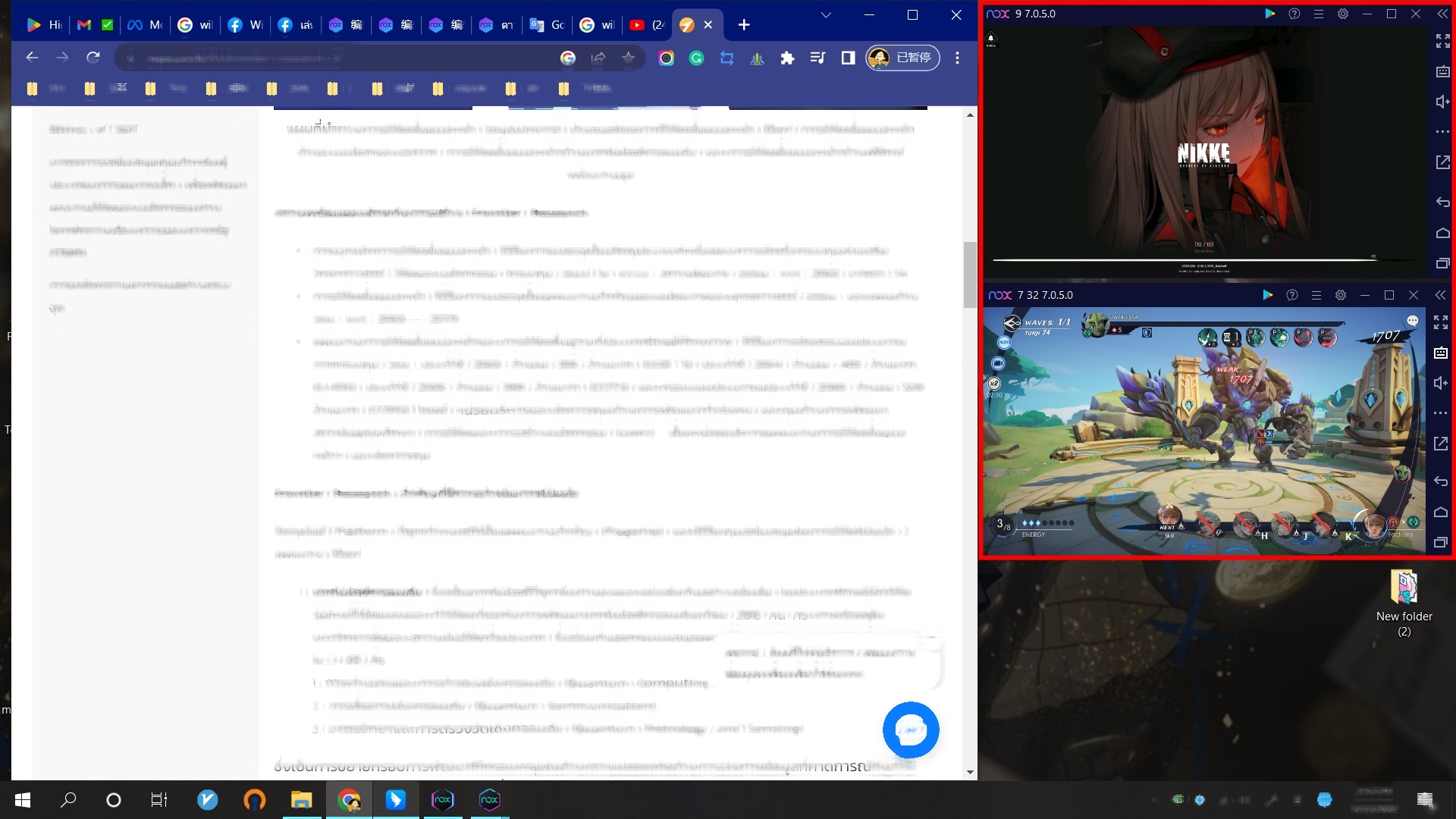Collapse bottom Nox sidebar with double chevron

pos(1440,295)
